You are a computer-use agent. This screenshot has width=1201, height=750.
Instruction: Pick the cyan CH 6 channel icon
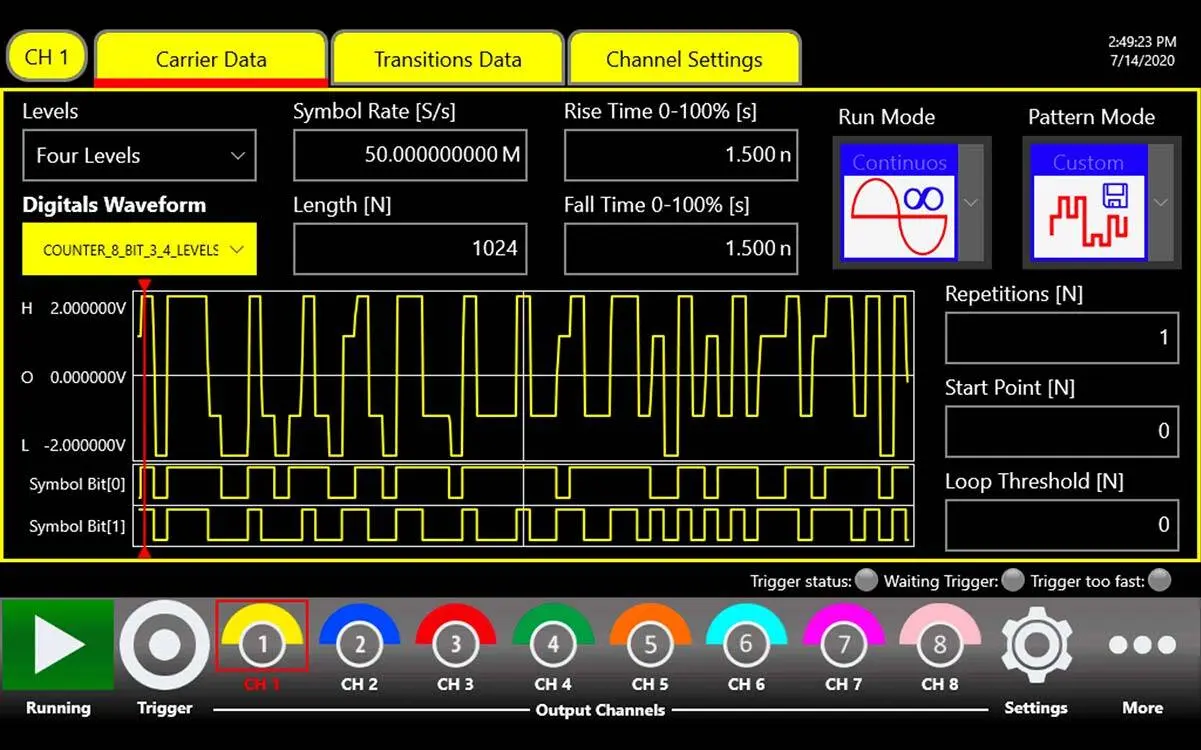pyautogui.click(x=746, y=645)
